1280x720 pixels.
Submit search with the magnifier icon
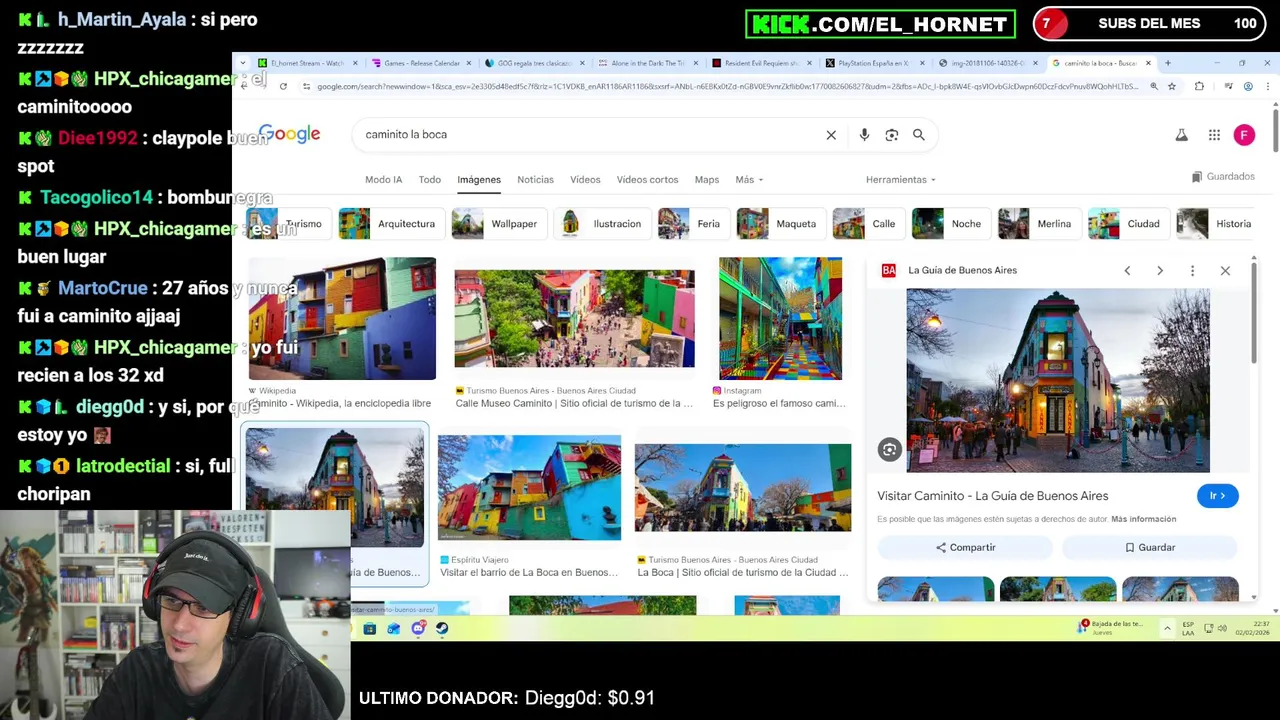pyautogui.click(x=918, y=135)
